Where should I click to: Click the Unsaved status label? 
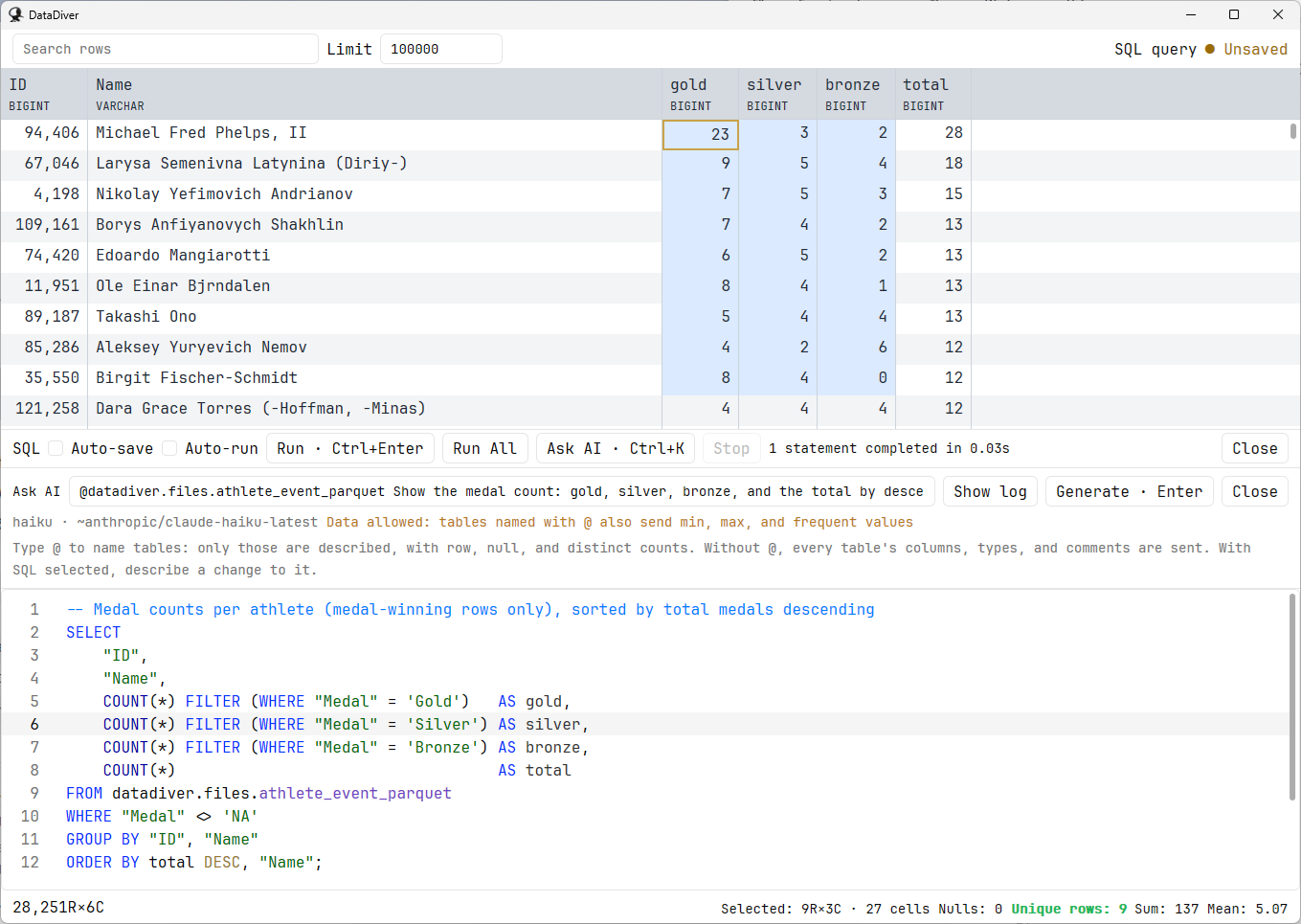[1255, 49]
